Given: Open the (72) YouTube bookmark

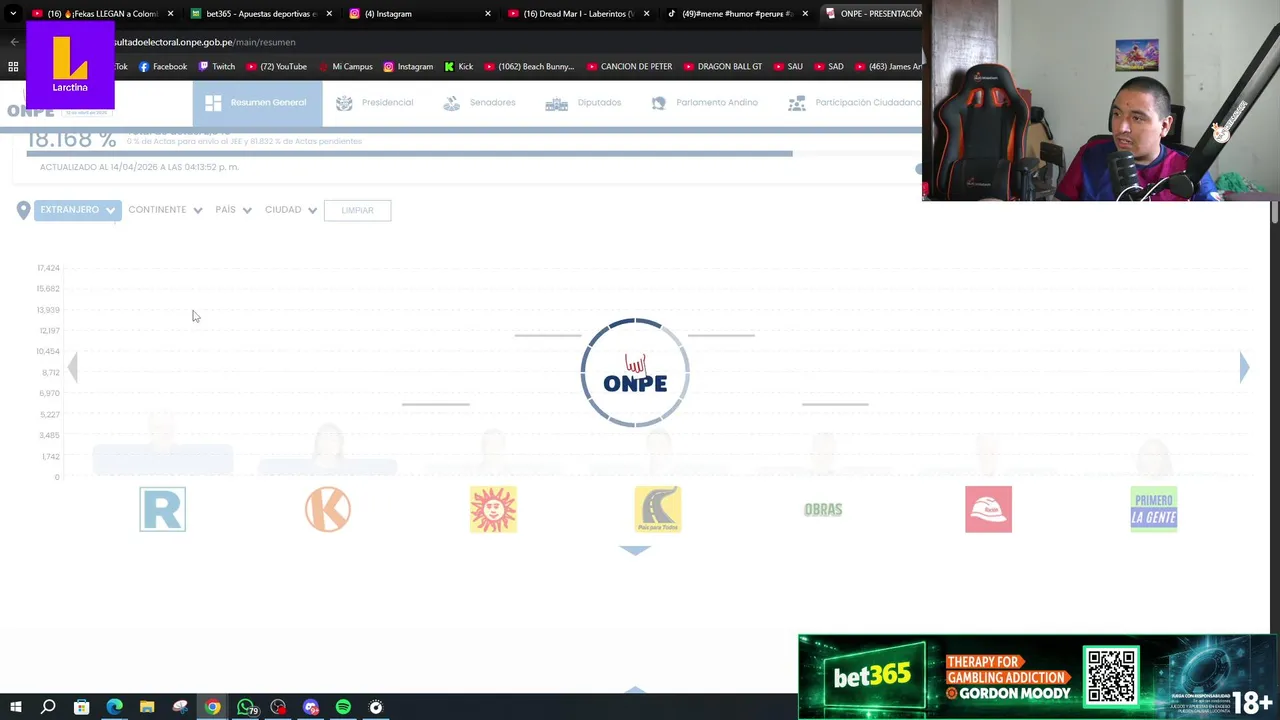Looking at the screenshot, I should [276, 67].
